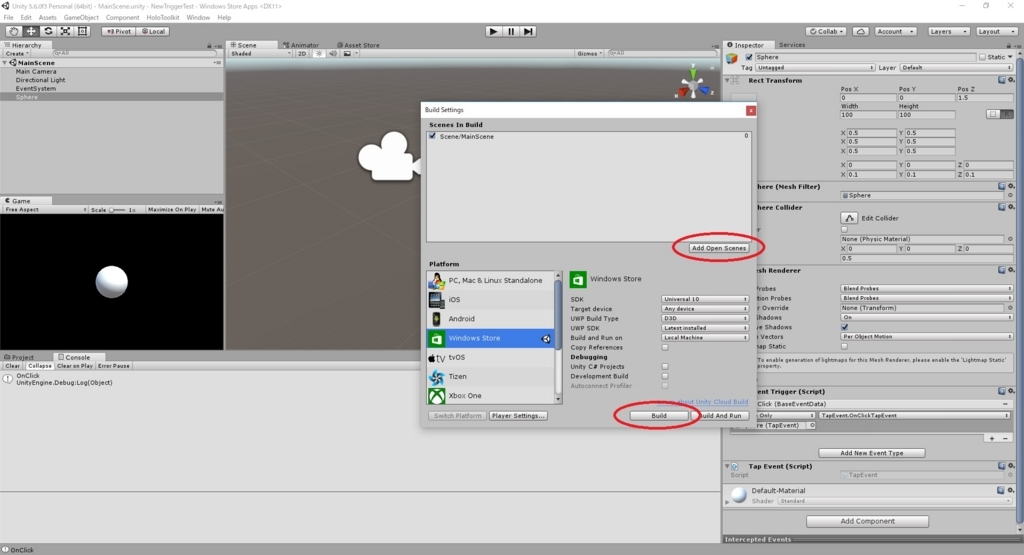Click the Android platform icon

(436, 319)
